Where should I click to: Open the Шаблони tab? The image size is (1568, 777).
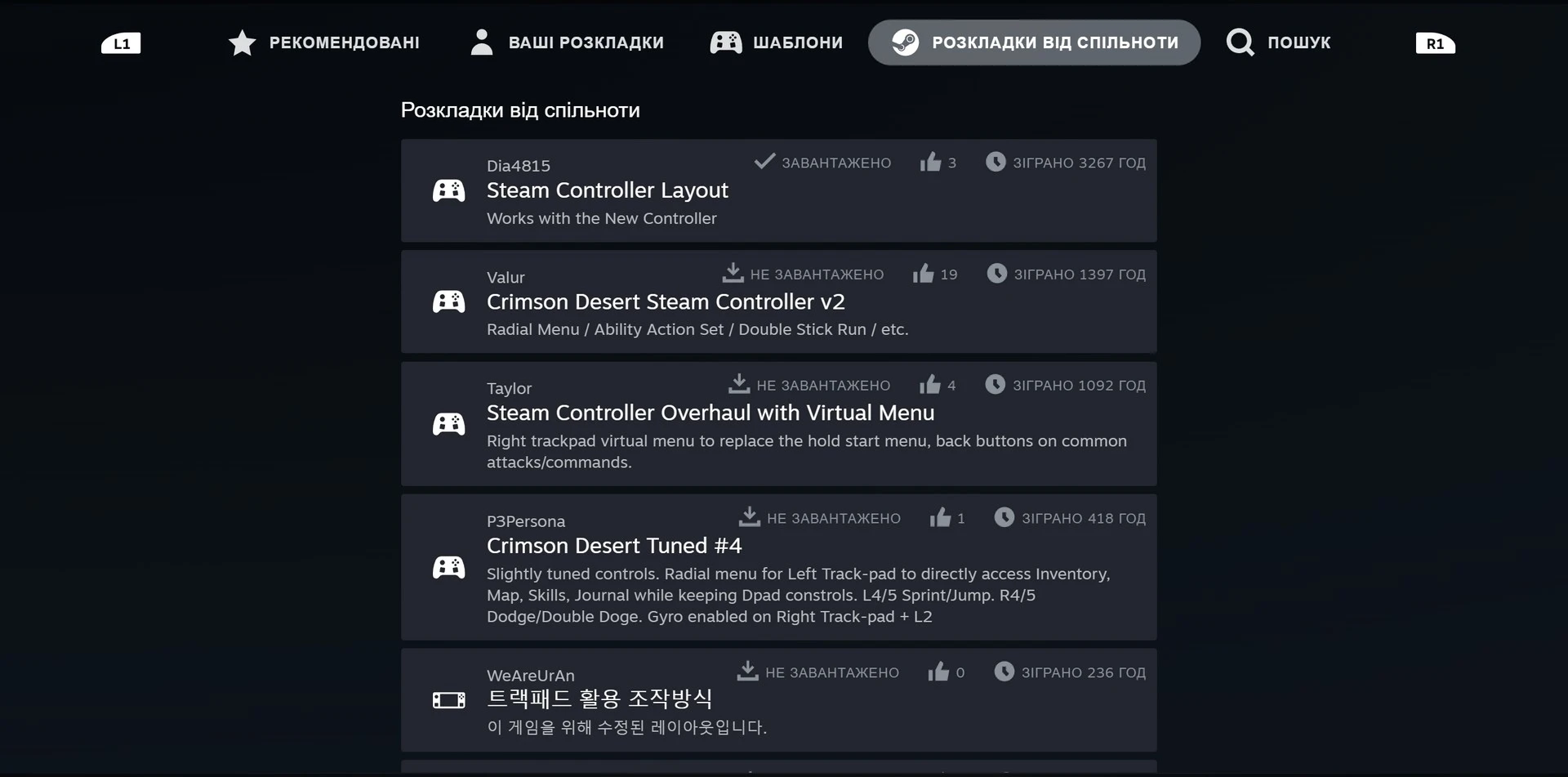[776, 42]
